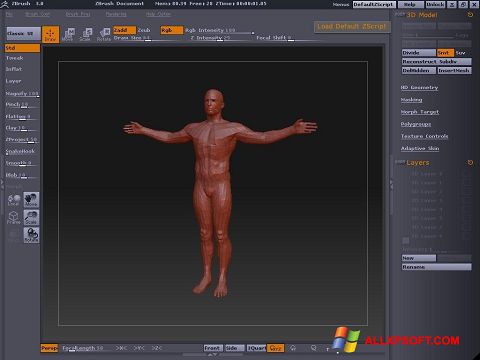Image resolution: width=480 pixels, height=360 pixels.
Task: Select the Rotate edit mode icon in top toolbar
Action: coord(104,34)
